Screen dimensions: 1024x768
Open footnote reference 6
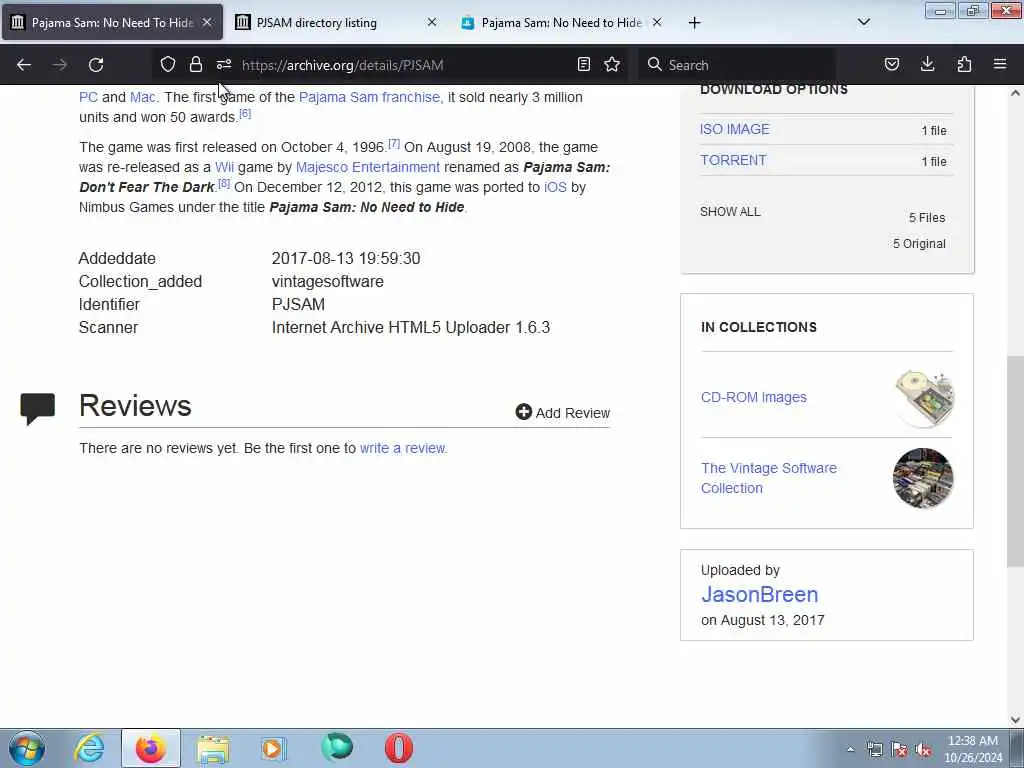pyautogui.click(x=245, y=114)
